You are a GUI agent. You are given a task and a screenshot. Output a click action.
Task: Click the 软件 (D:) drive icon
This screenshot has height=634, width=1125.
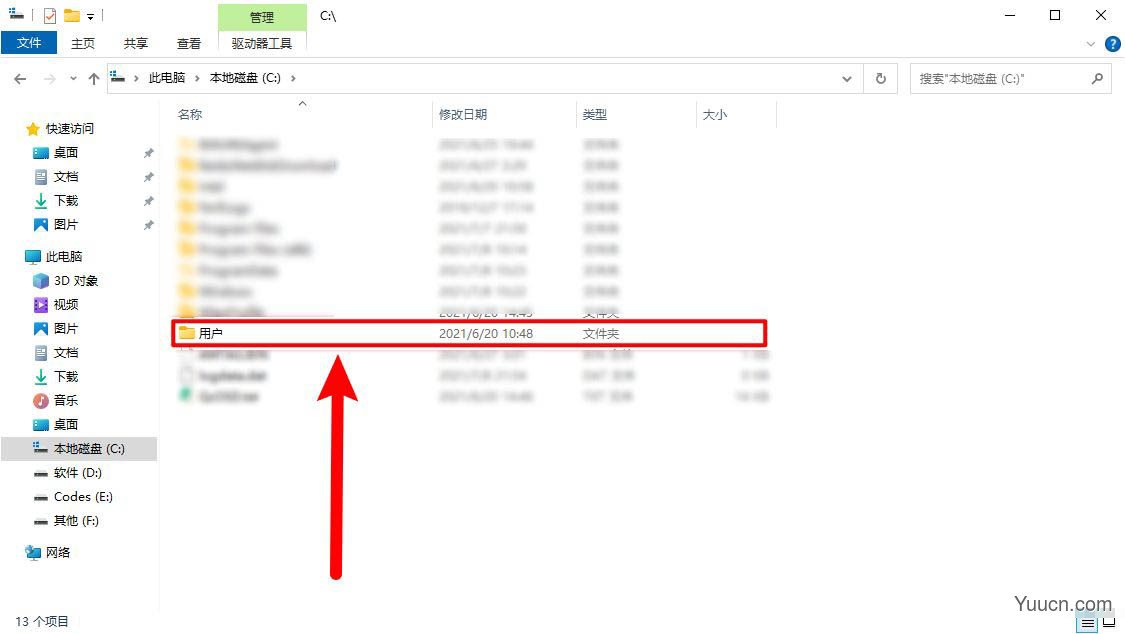point(41,473)
